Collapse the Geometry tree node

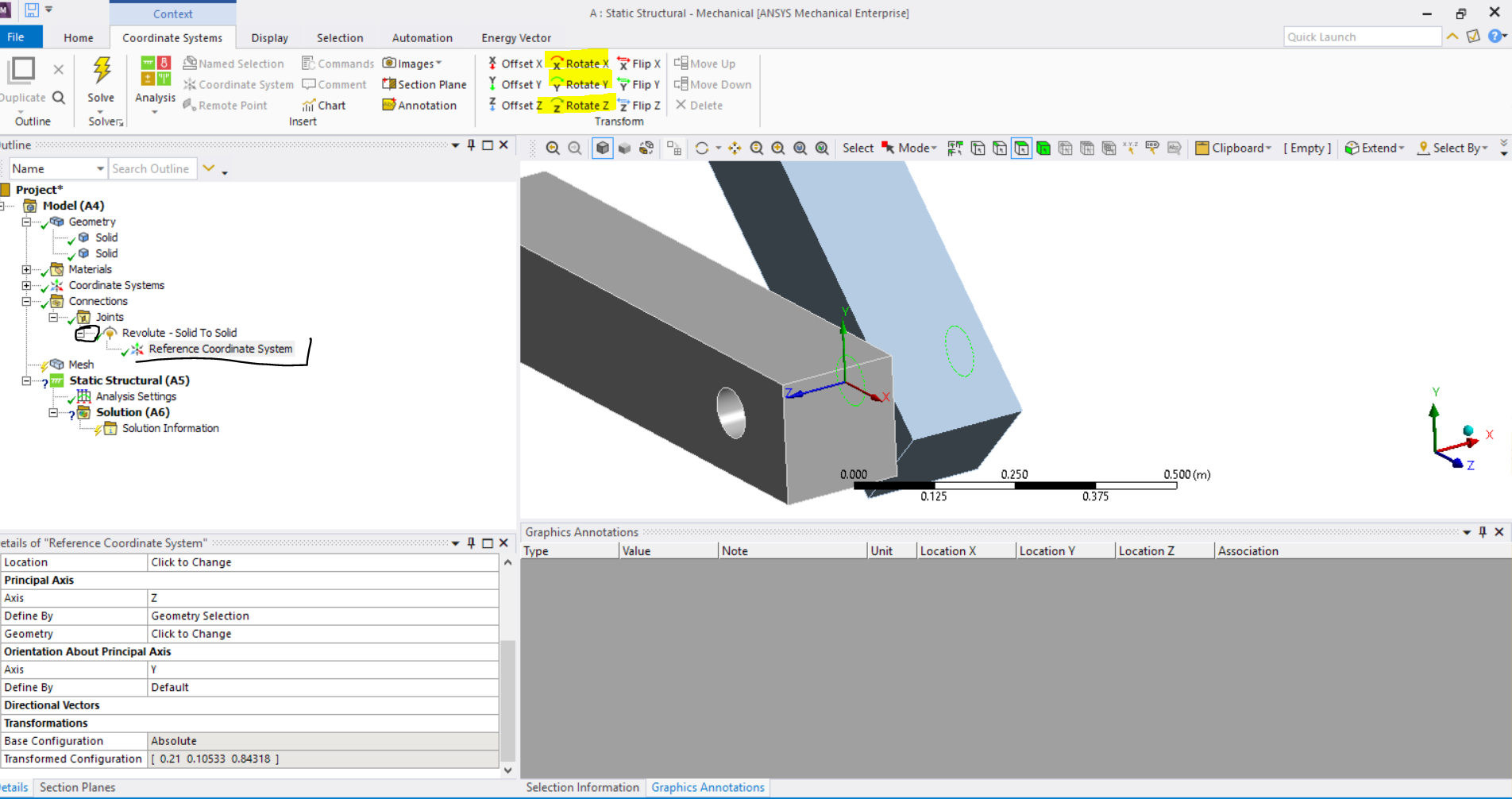point(26,222)
